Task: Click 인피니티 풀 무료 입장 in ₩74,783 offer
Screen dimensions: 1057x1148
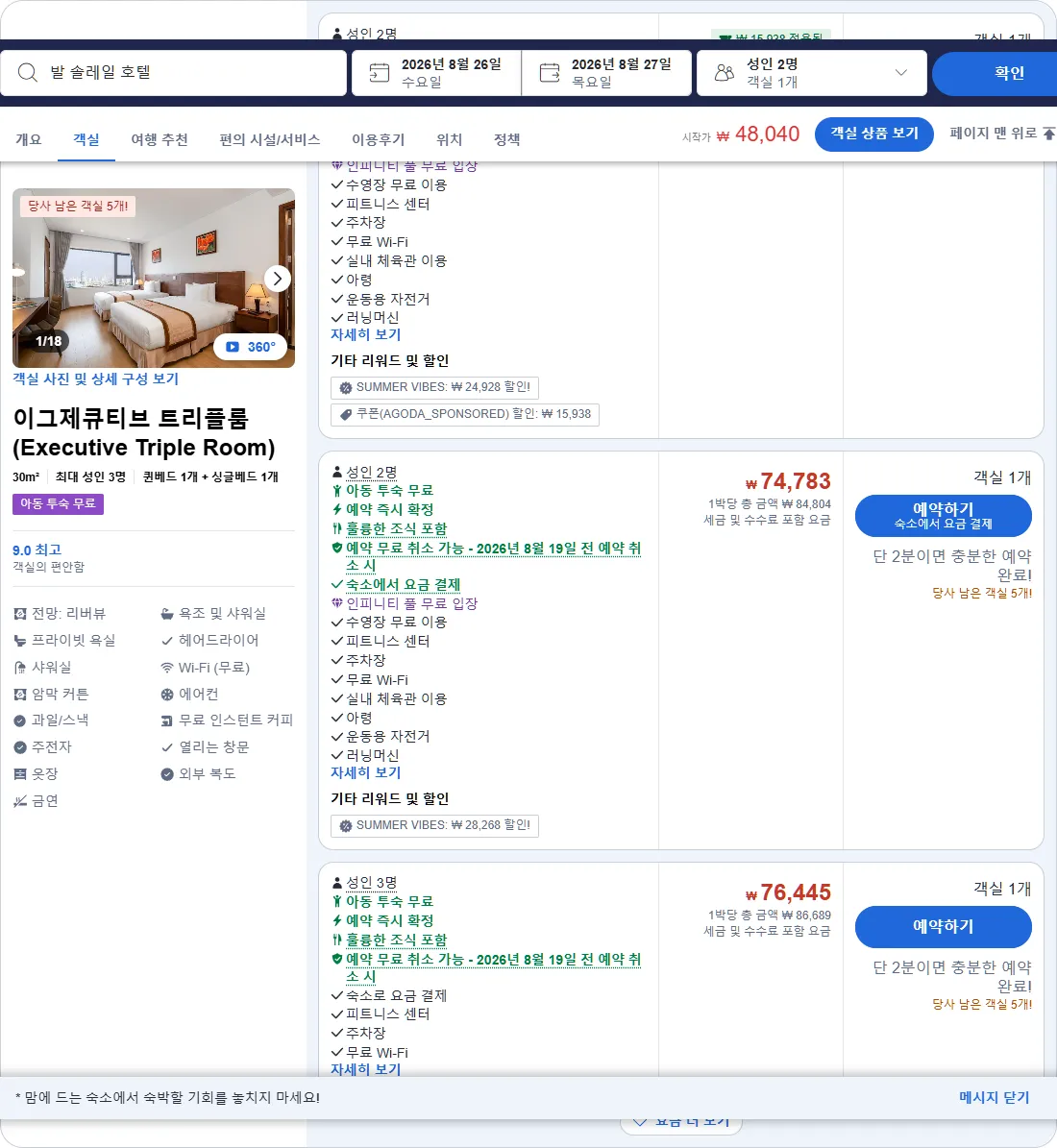Action: (411, 603)
